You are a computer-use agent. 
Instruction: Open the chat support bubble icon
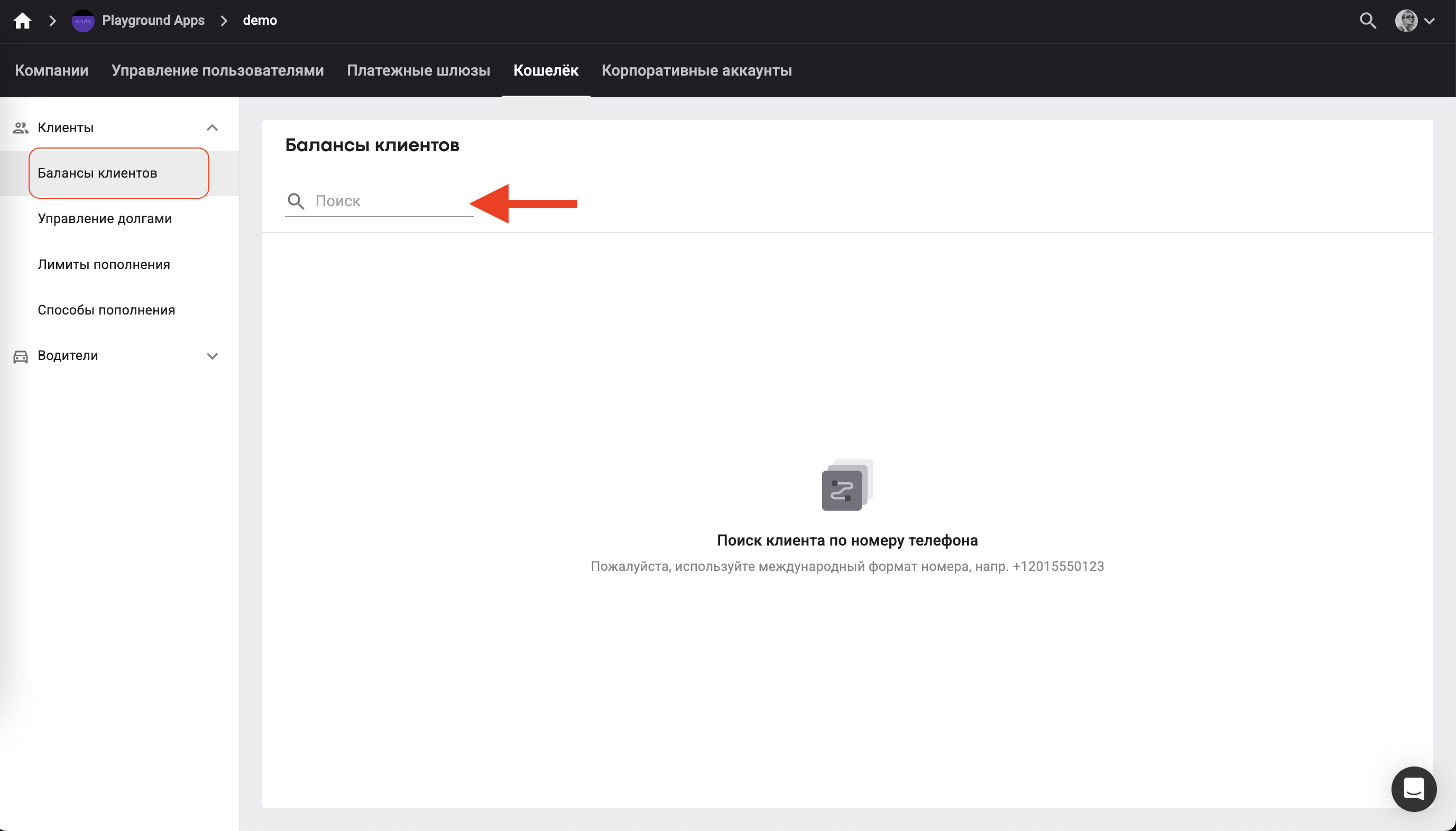(x=1413, y=789)
